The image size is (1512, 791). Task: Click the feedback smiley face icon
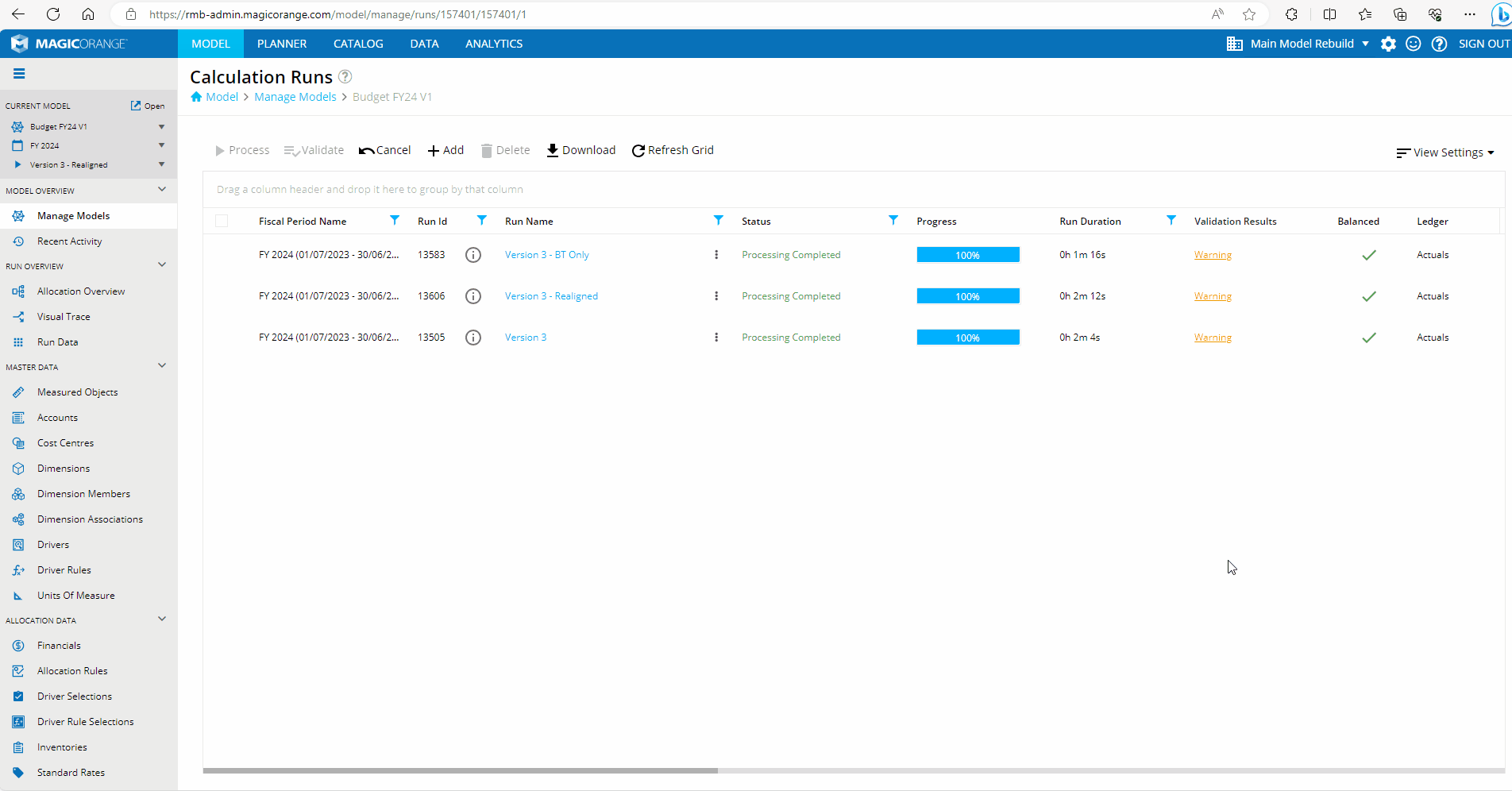1414,44
